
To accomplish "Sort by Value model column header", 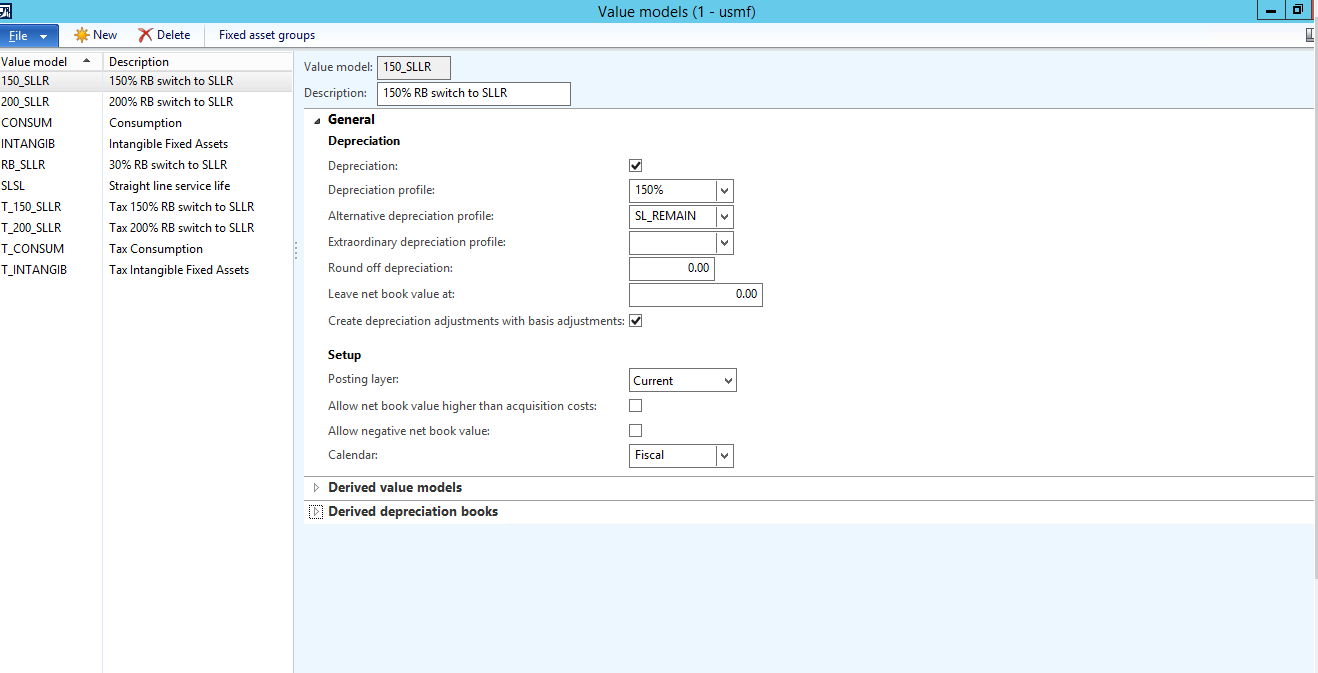I will click(x=51, y=62).
